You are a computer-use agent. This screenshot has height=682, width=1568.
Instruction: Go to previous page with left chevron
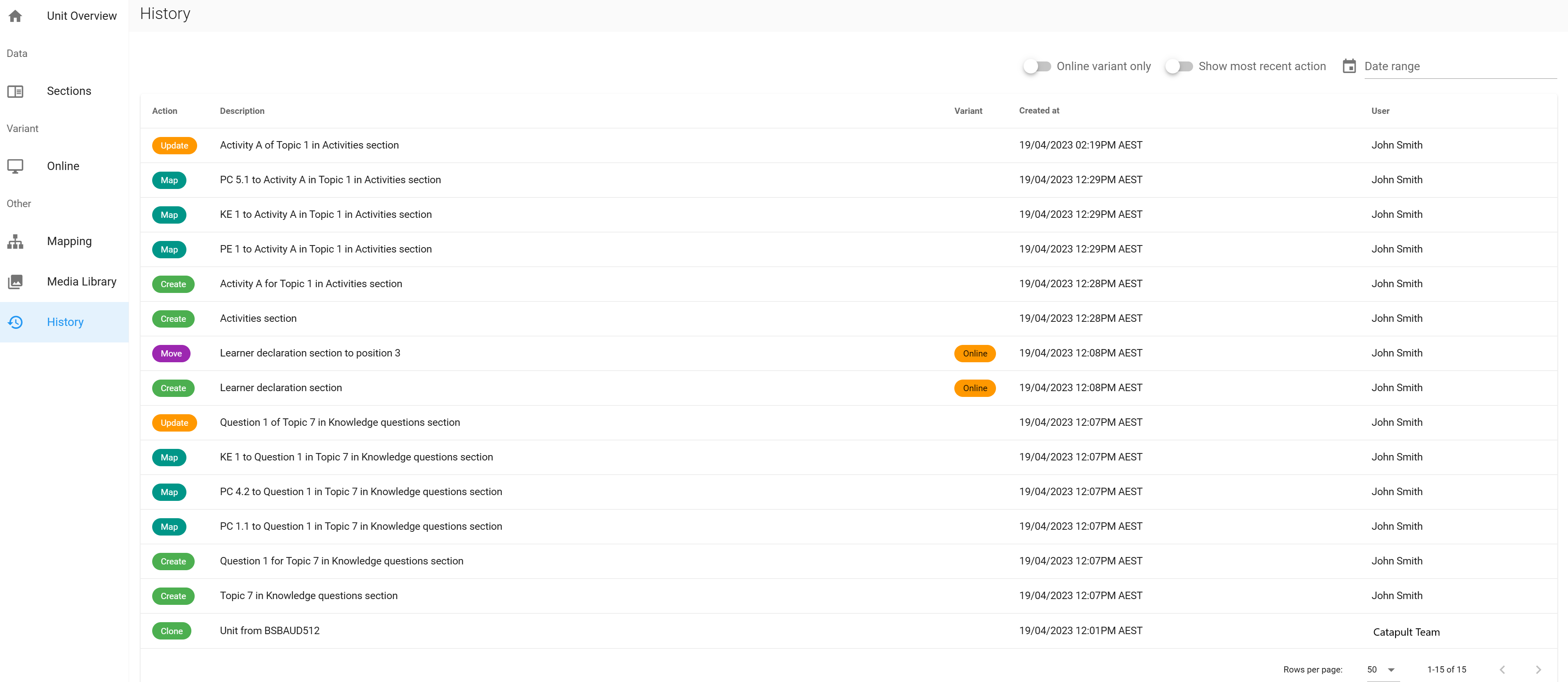(1502, 669)
